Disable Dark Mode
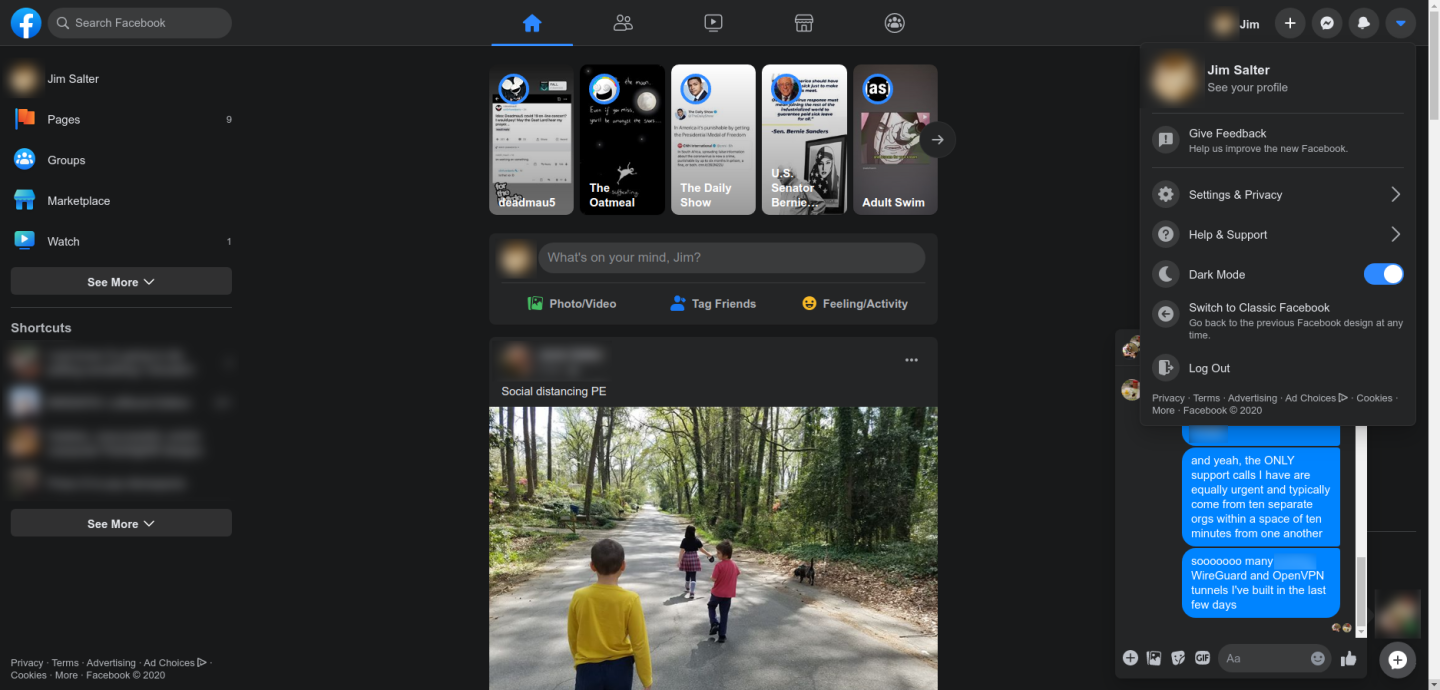This screenshot has height=690, width=1440. coord(1383,273)
